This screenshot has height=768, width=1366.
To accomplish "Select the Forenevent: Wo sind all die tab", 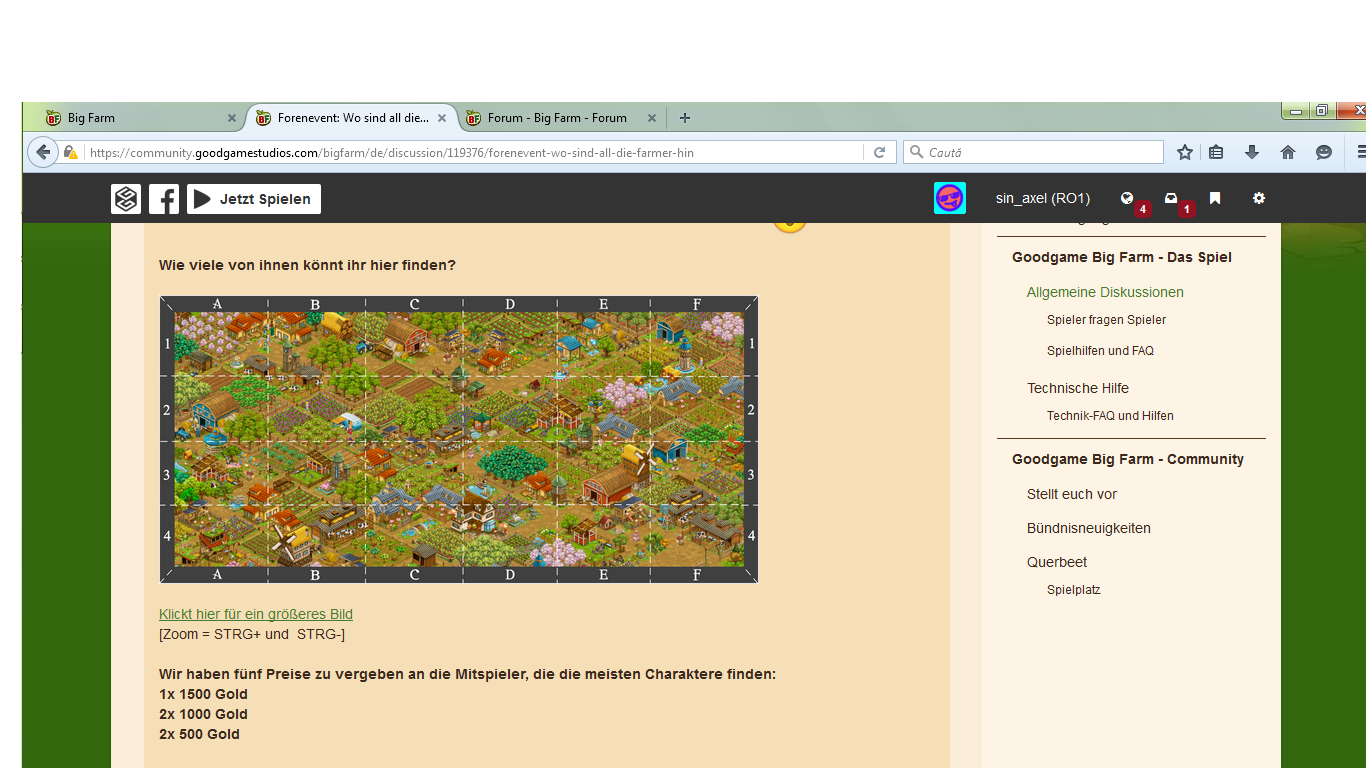I will (x=353, y=118).
